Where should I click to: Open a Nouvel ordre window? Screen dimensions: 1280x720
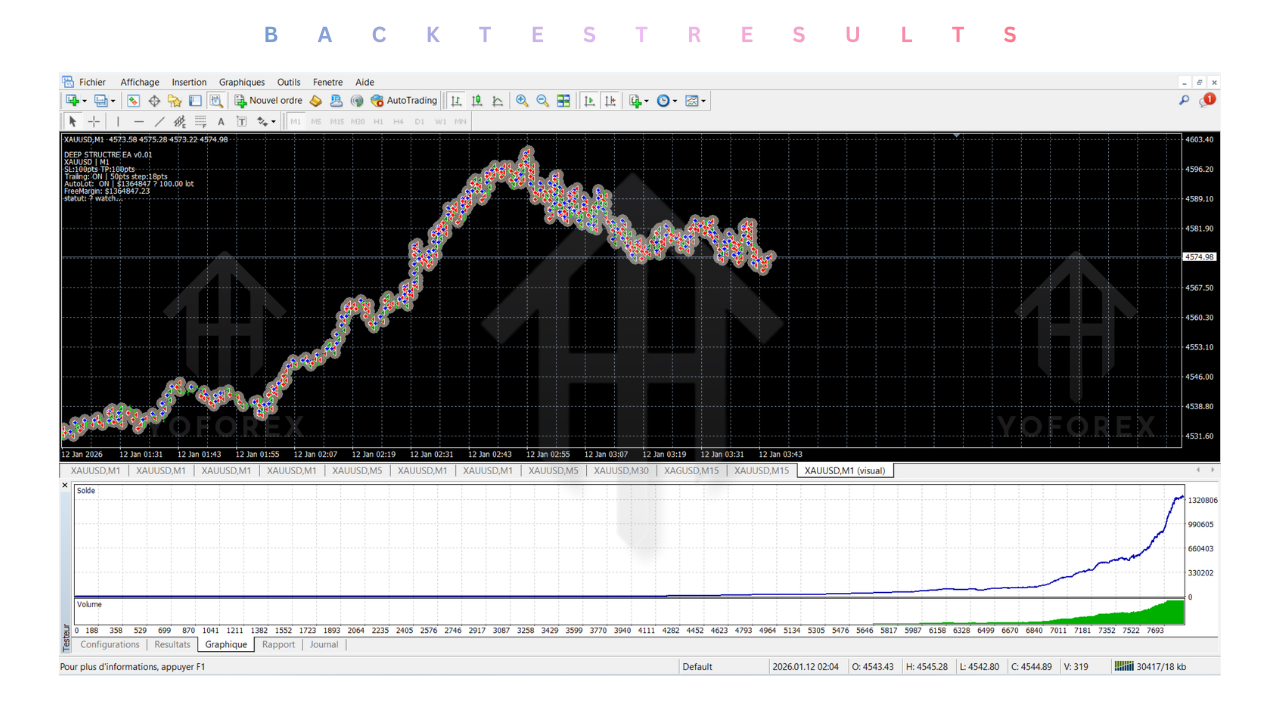point(268,100)
